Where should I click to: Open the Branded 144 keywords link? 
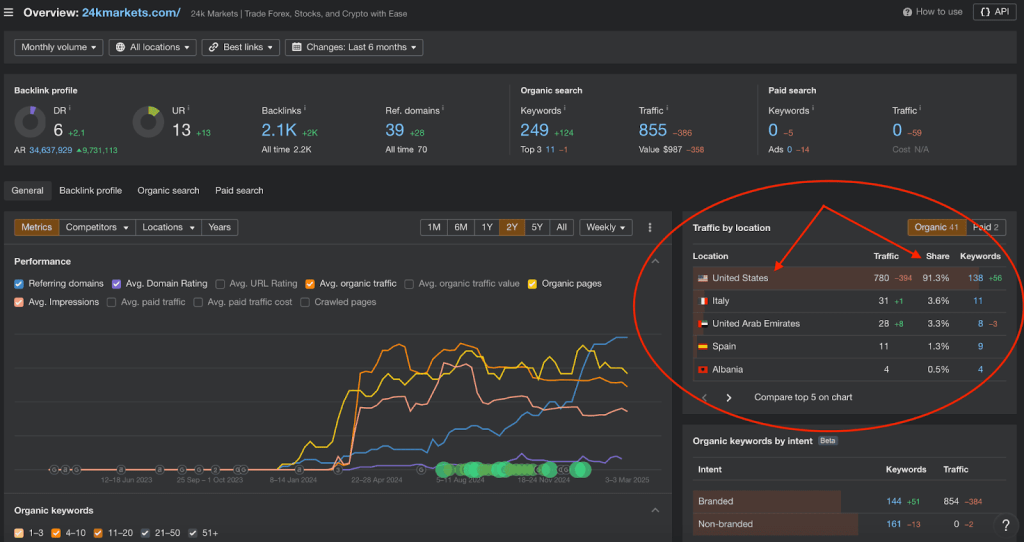pyautogui.click(x=893, y=502)
